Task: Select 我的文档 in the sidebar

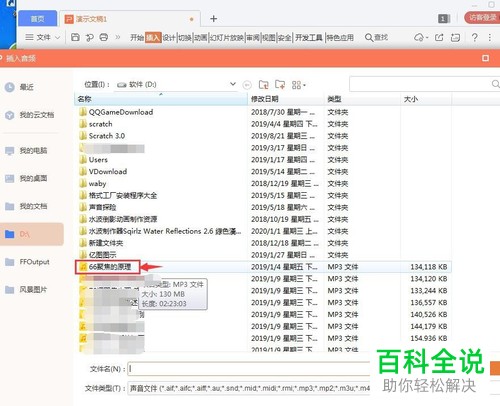Action: [x=26, y=206]
